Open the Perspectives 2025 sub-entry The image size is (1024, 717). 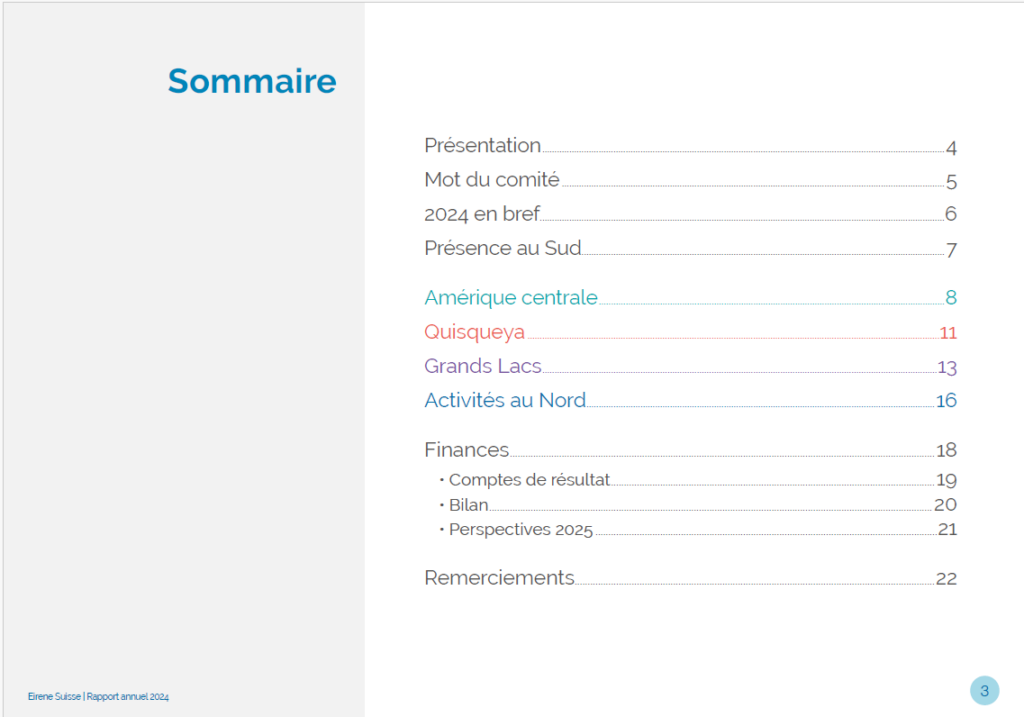(520, 530)
